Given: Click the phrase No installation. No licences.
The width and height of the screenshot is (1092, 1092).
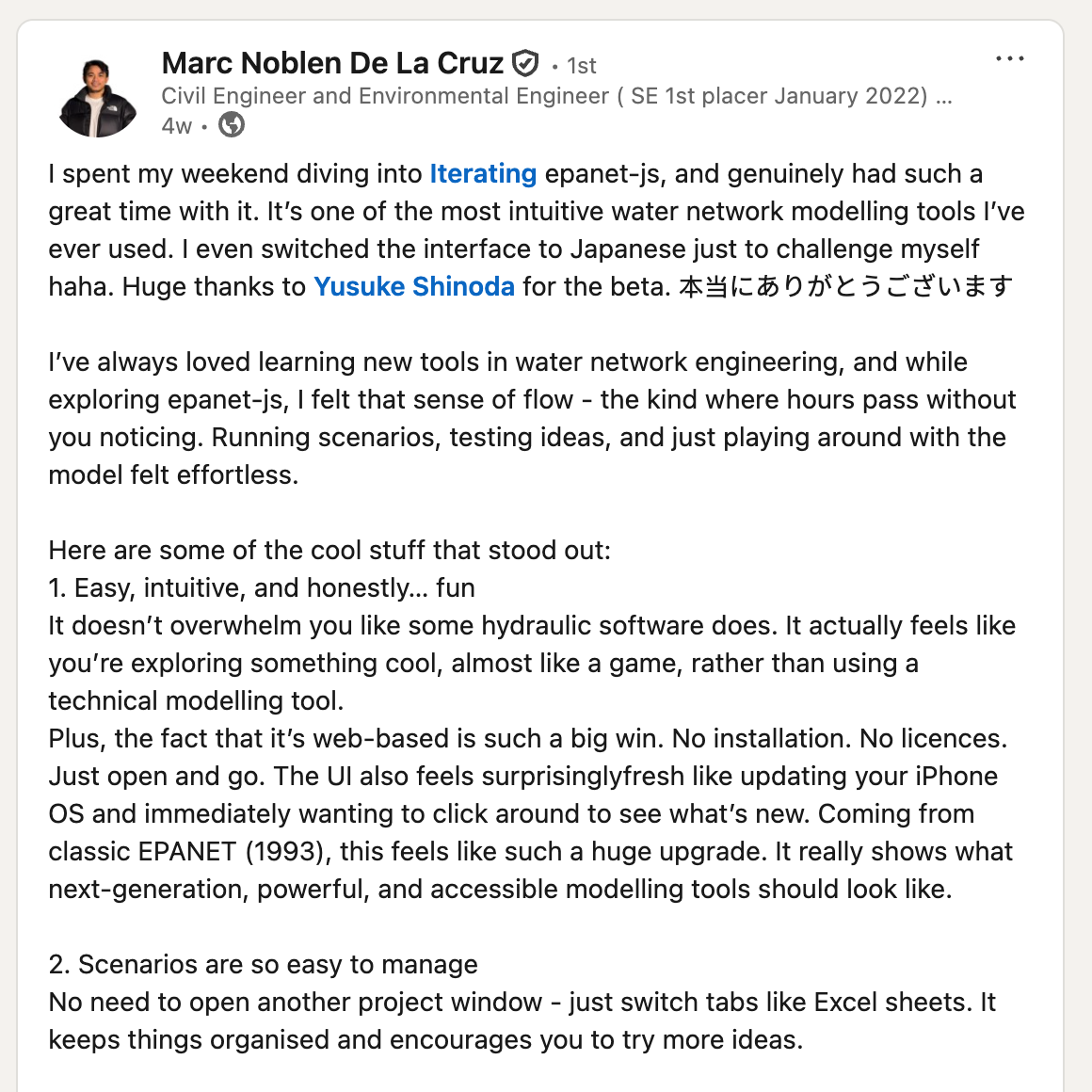Looking at the screenshot, I should tap(841, 738).
